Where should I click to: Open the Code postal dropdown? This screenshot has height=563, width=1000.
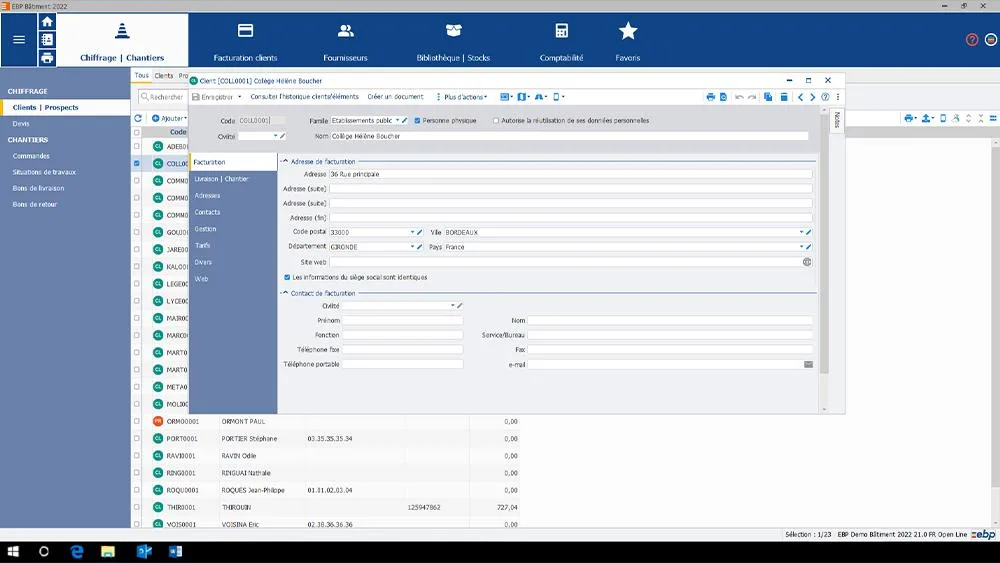(x=412, y=232)
